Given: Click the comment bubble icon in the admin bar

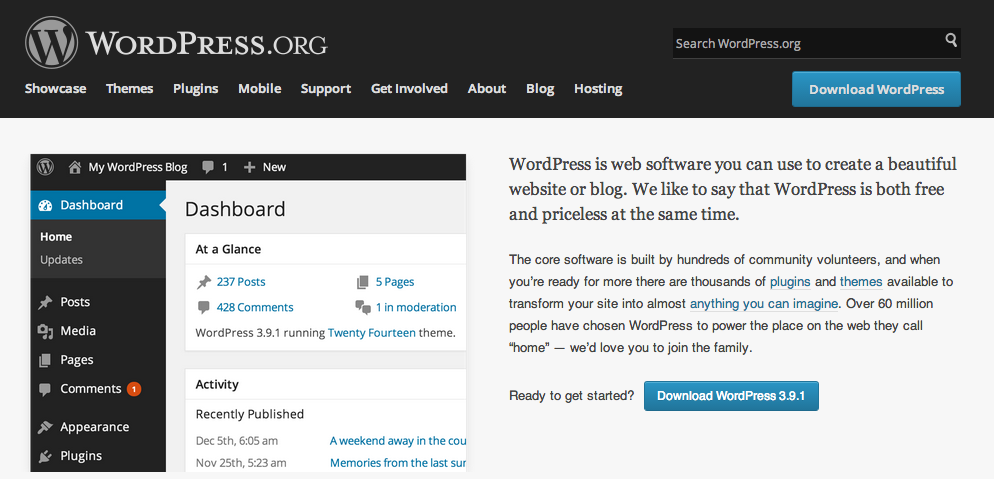Looking at the screenshot, I should tap(208, 167).
